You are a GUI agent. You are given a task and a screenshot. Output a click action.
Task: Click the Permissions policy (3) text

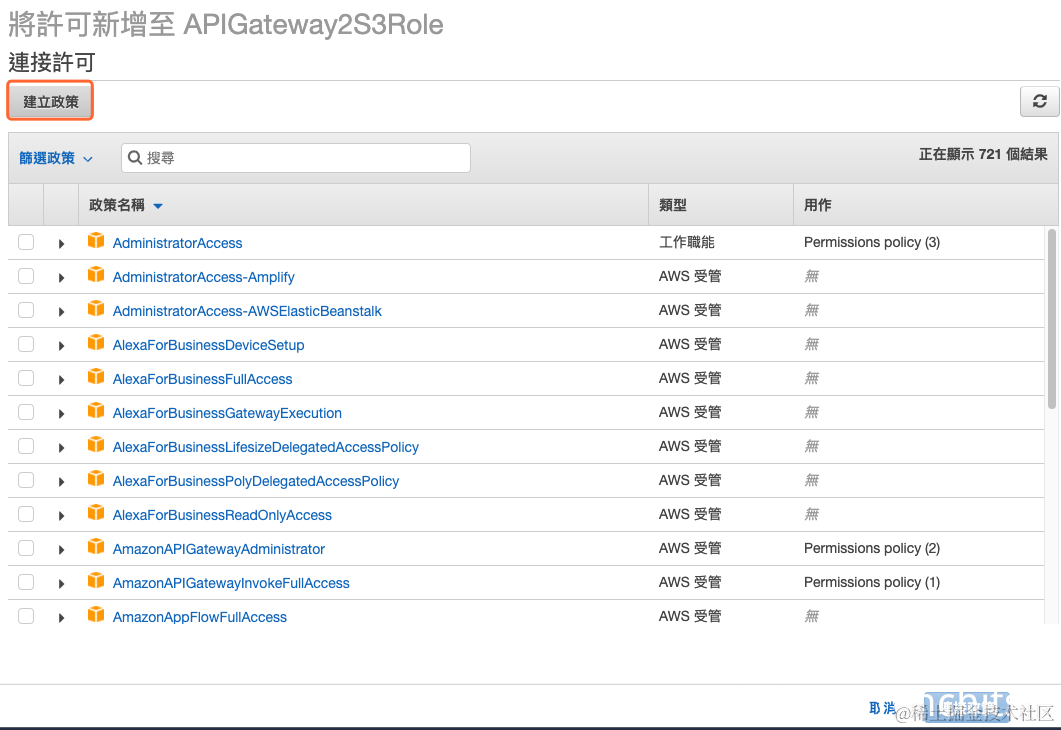pos(872,242)
